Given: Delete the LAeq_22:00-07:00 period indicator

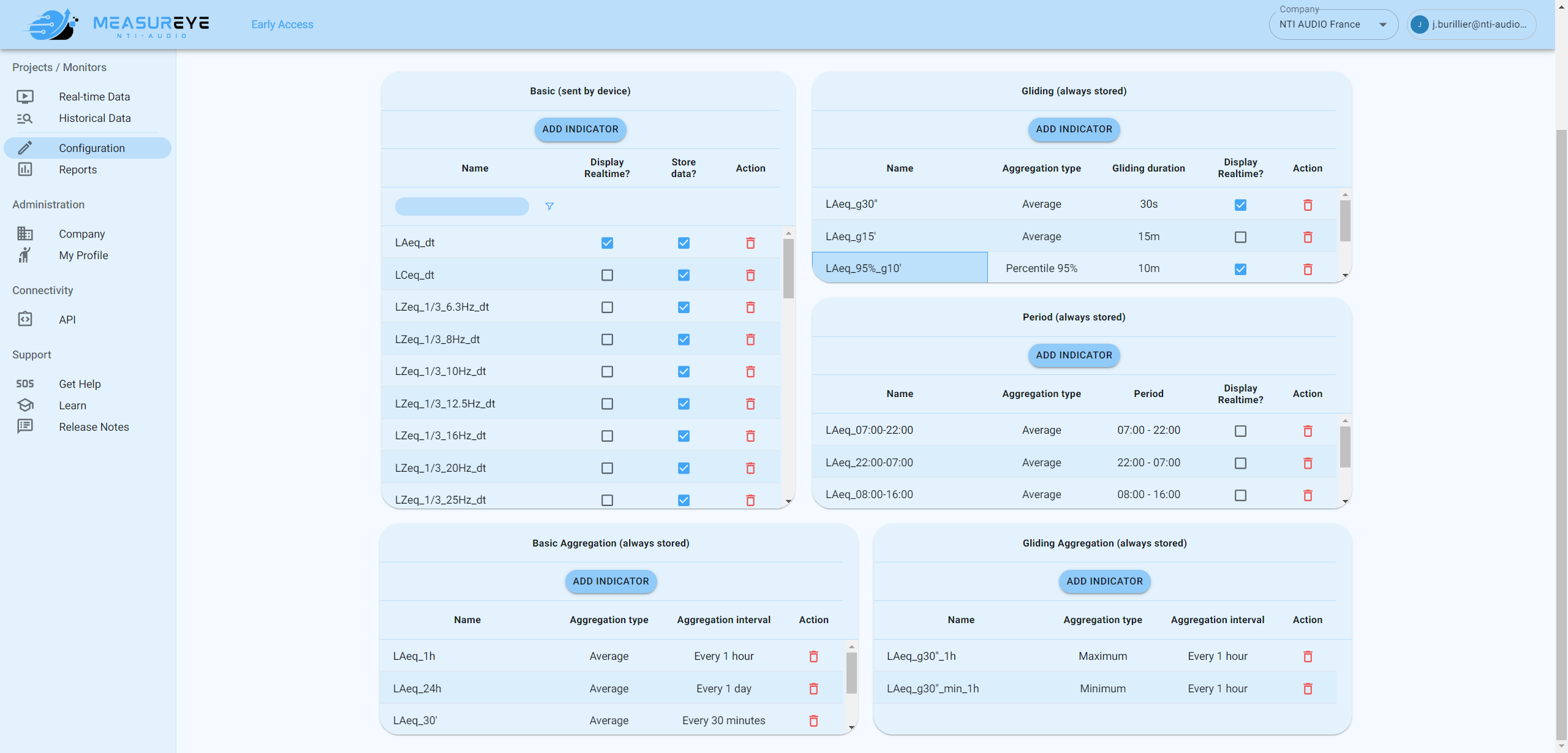Looking at the screenshot, I should click(1307, 463).
